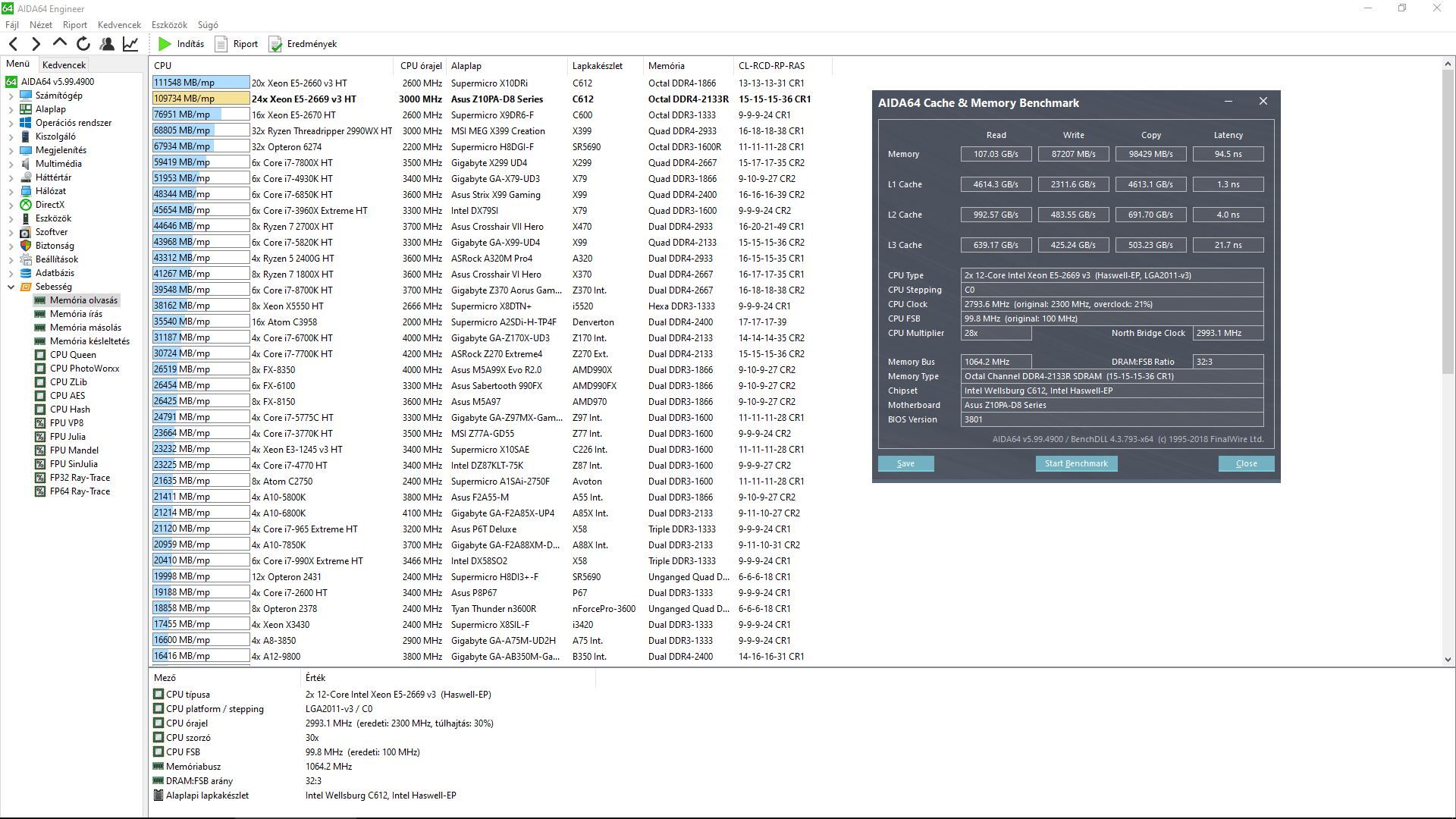Viewport: 1456px width, 819px height.
Task: Select CPU Queen benchmark in tree
Action: 73,355
